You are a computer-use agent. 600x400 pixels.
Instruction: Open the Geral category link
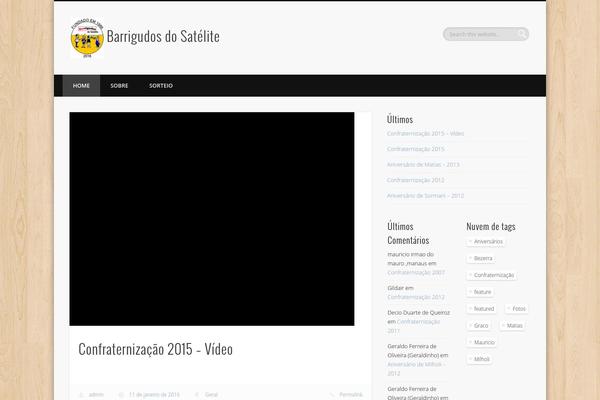pos(211,395)
